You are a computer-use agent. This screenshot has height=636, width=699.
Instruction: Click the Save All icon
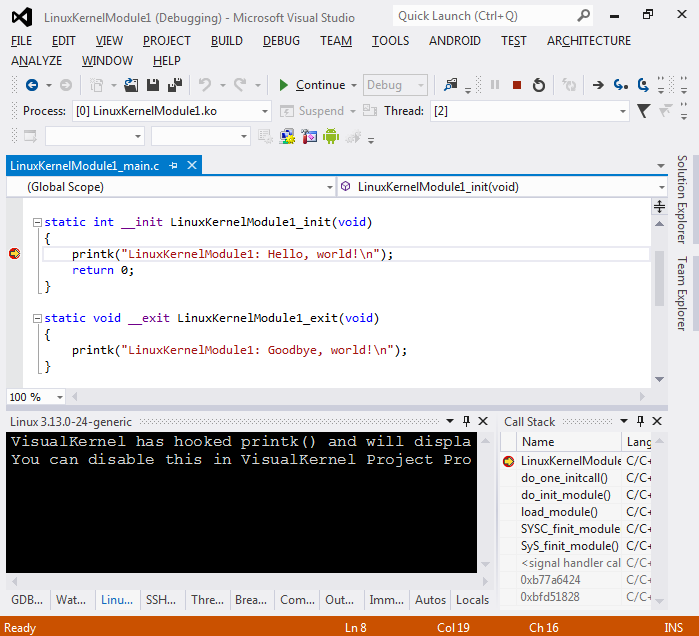pyautogui.click(x=175, y=85)
